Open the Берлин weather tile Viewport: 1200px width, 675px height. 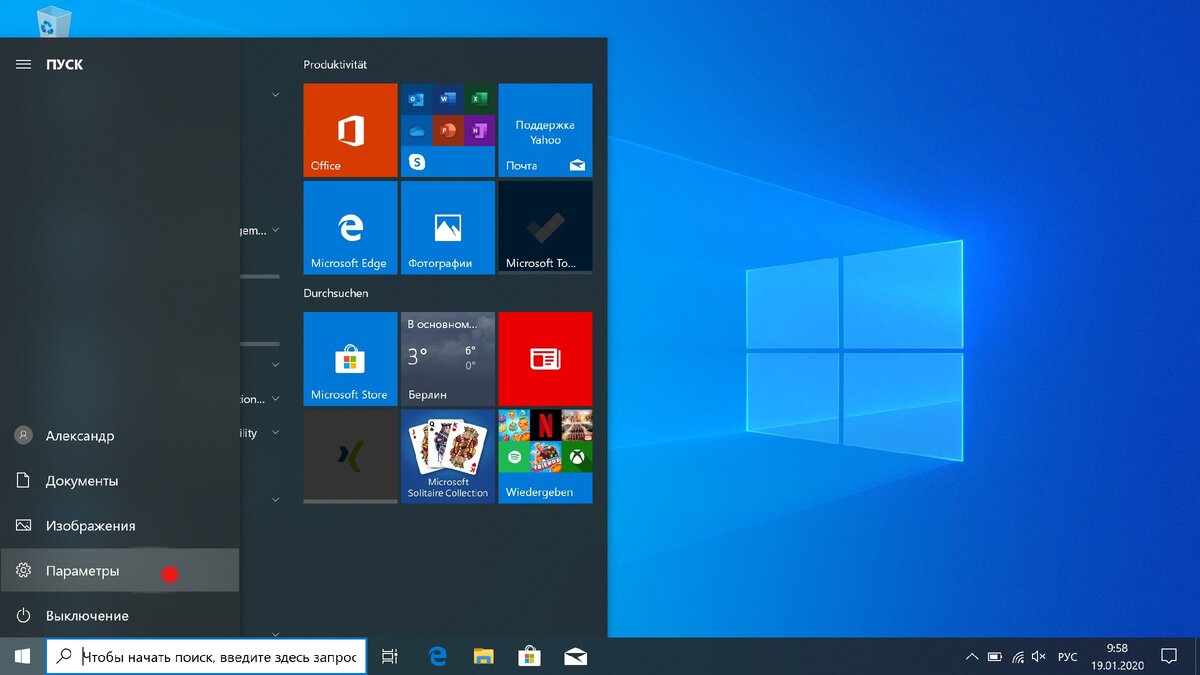point(448,359)
